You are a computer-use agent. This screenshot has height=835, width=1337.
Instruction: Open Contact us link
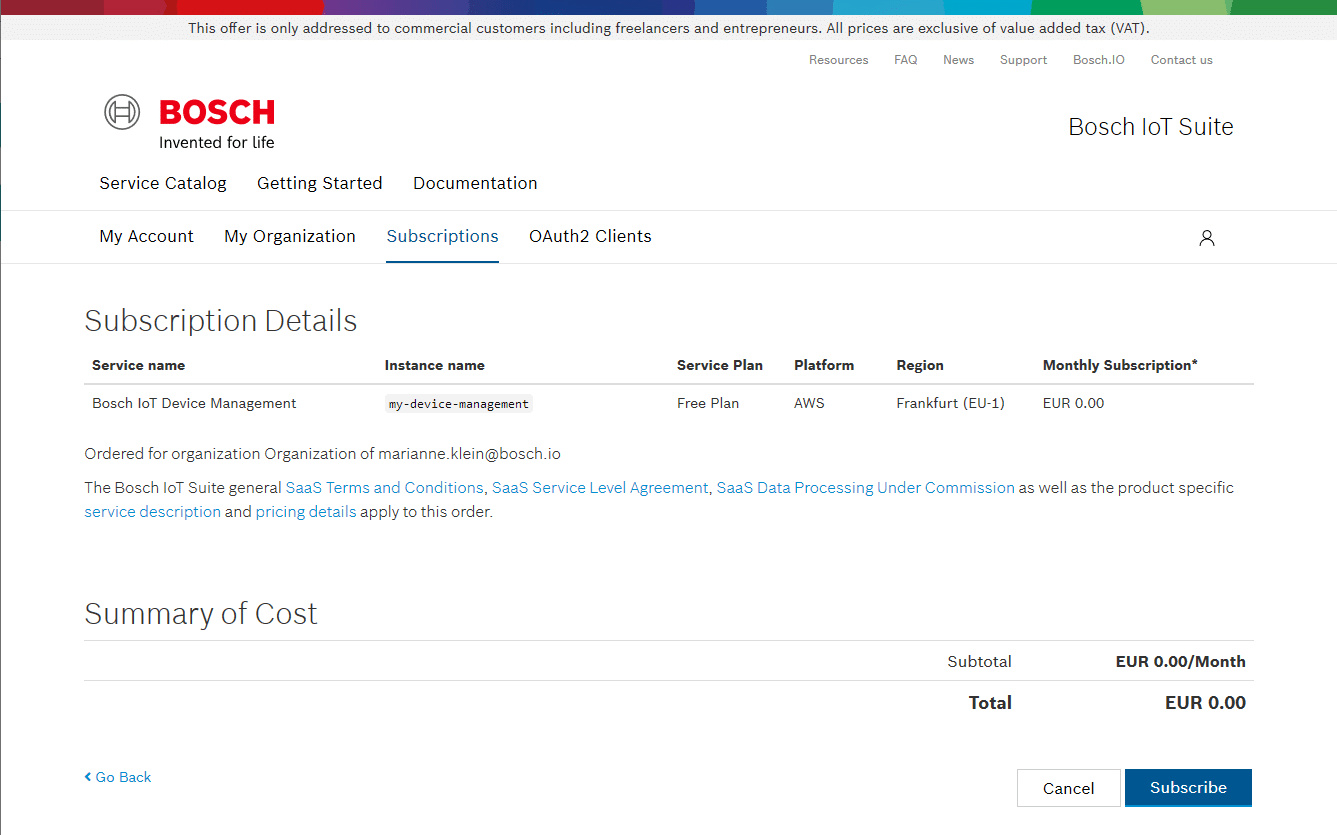[1181, 60]
